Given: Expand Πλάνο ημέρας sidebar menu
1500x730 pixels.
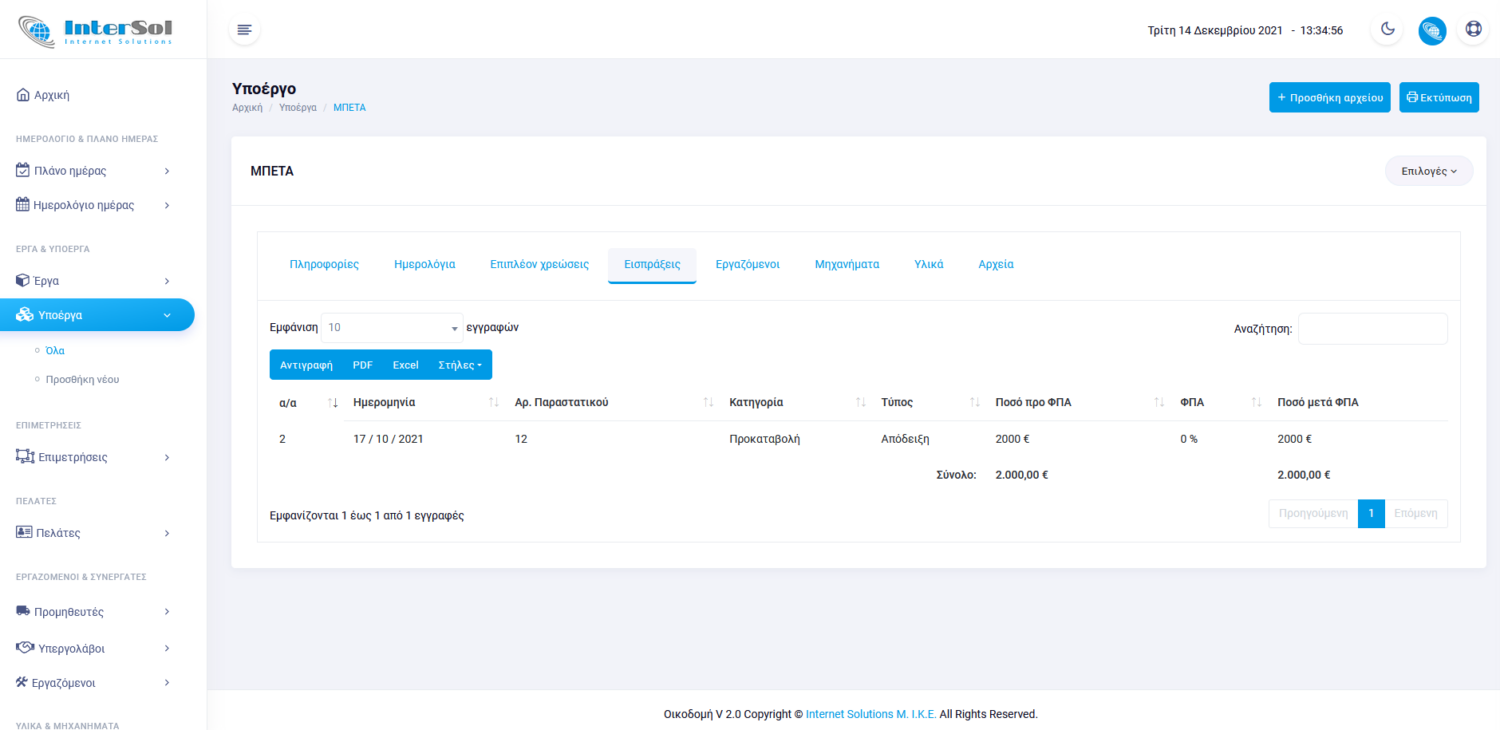Looking at the screenshot, I should [94, 171].
